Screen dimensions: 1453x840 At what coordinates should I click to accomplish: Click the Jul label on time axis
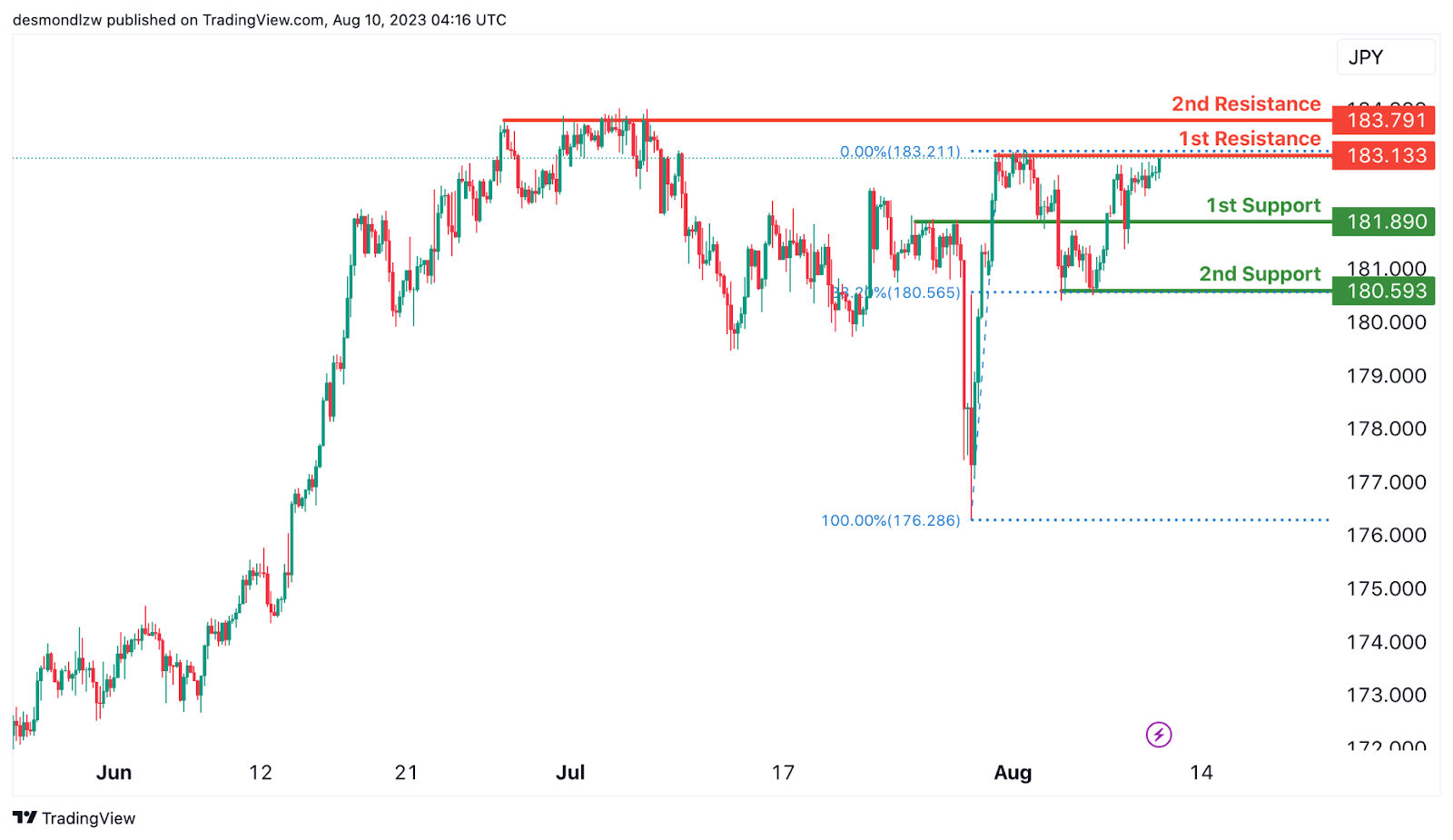570,772
